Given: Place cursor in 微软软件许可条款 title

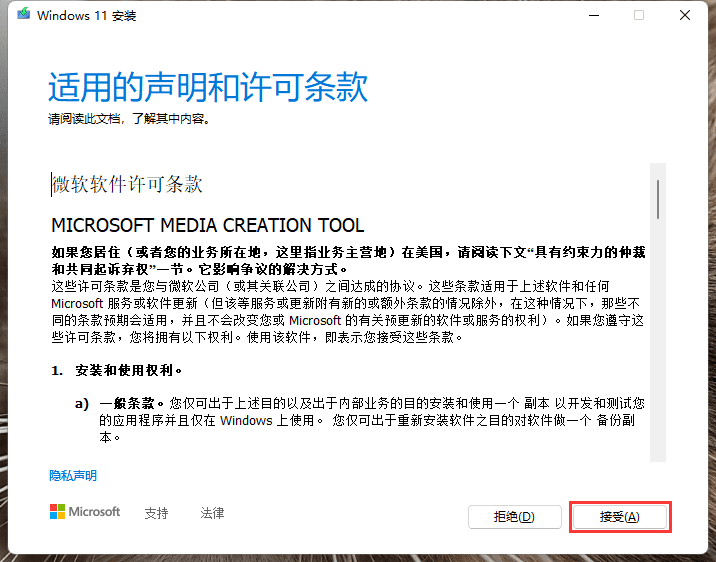Looking at the screenshot, I should tap(128, 184).
